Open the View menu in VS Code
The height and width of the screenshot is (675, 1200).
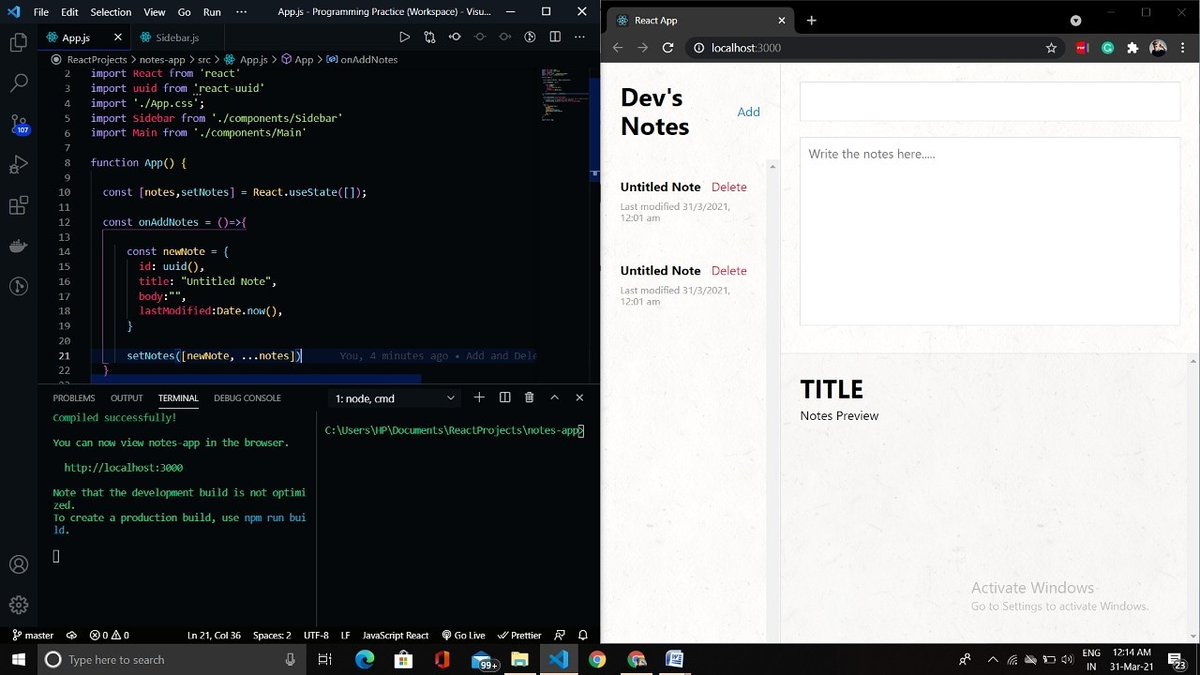click(154, 12)
